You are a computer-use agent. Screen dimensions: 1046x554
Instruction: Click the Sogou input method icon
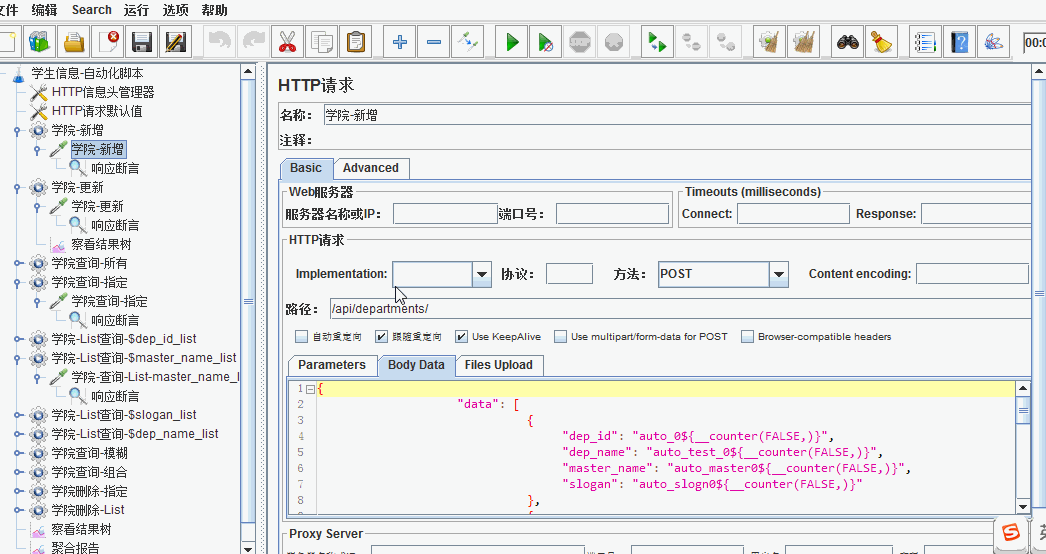1011,533
